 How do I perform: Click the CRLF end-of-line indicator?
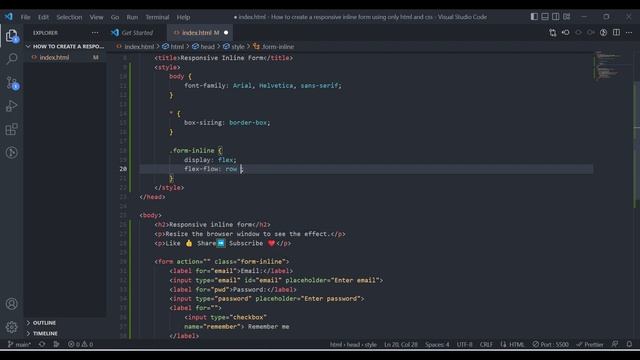(486, 344)
